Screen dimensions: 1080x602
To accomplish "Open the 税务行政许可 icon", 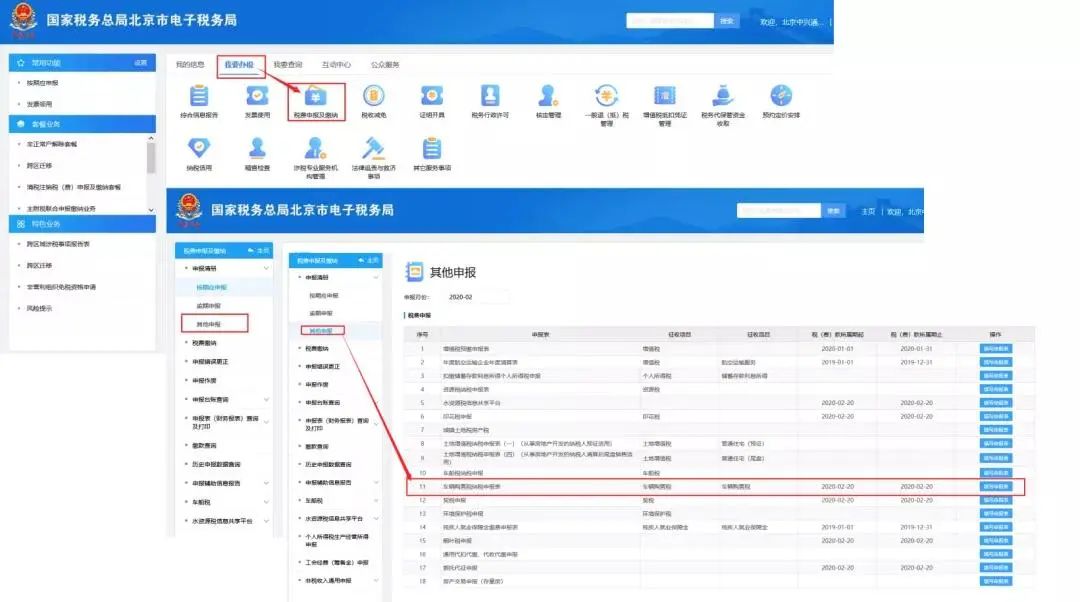I will tap(490, 96).
